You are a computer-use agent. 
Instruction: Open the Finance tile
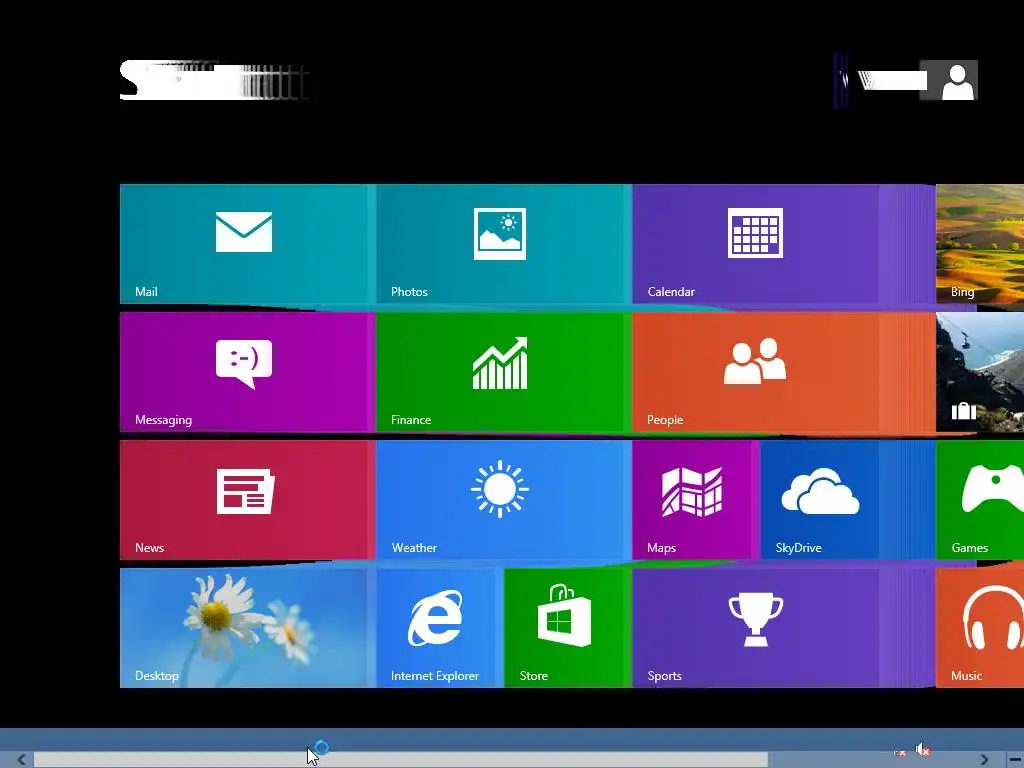point(500,372)
